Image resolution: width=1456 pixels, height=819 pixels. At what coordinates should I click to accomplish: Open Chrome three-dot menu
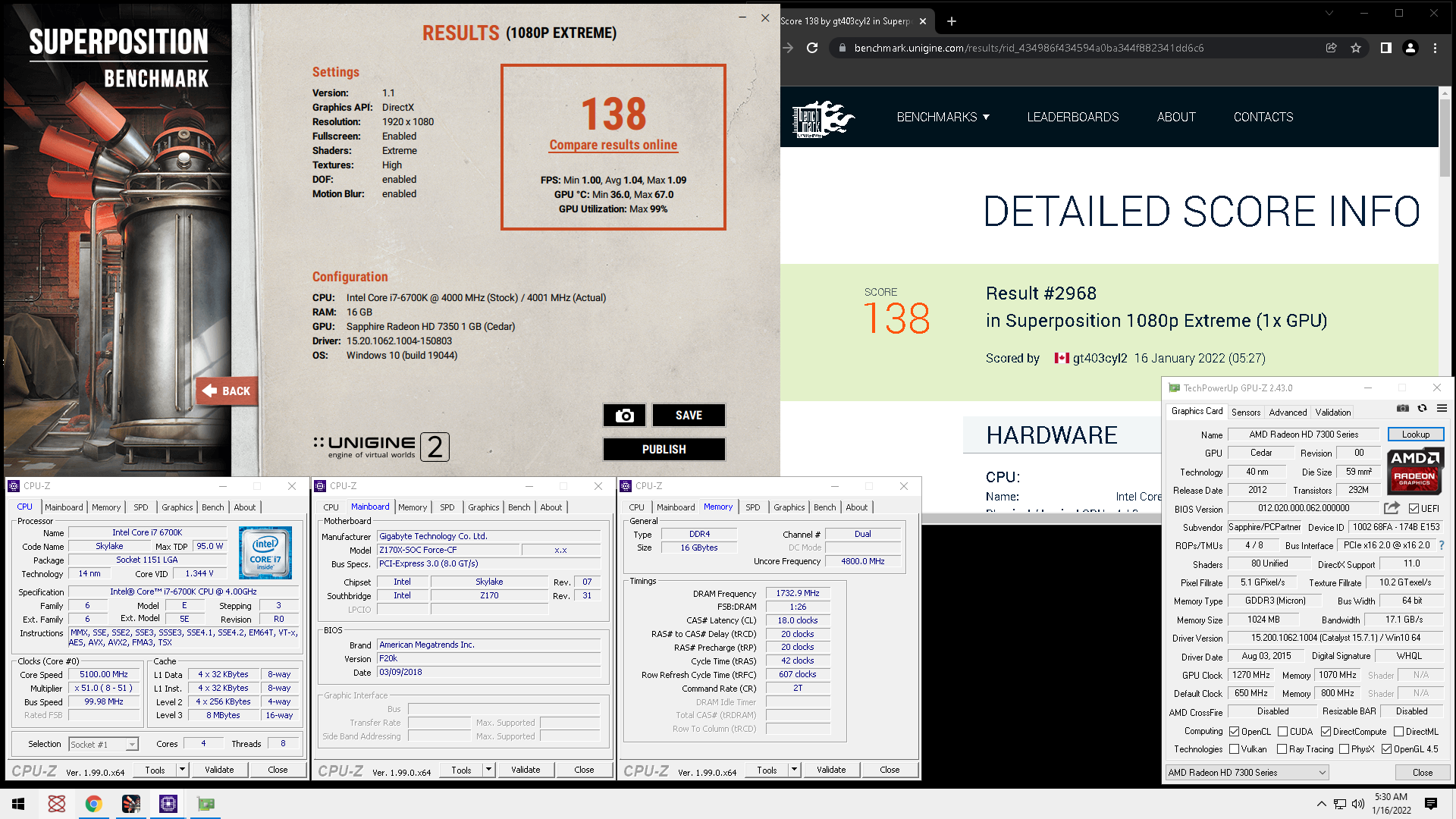coord(1435,48)
